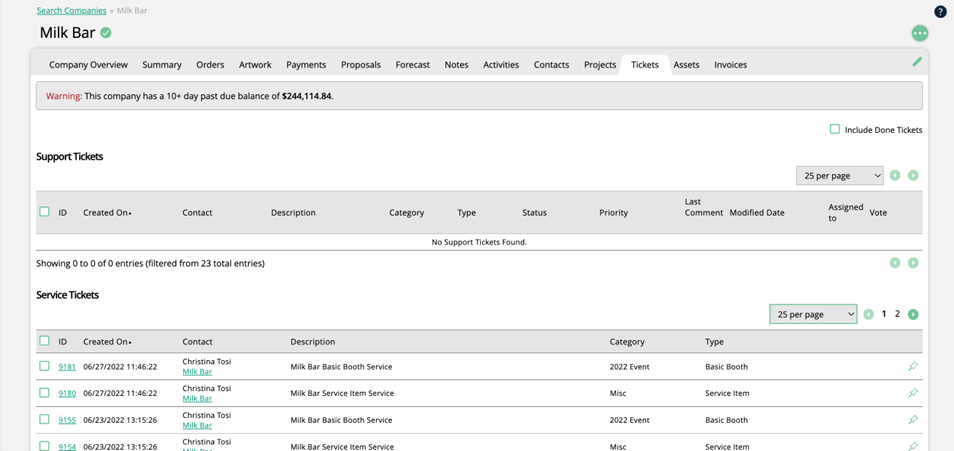The image size is (954, 451).
Task: Click next arrow below Support Tickets table
Action: coord(913,263)
